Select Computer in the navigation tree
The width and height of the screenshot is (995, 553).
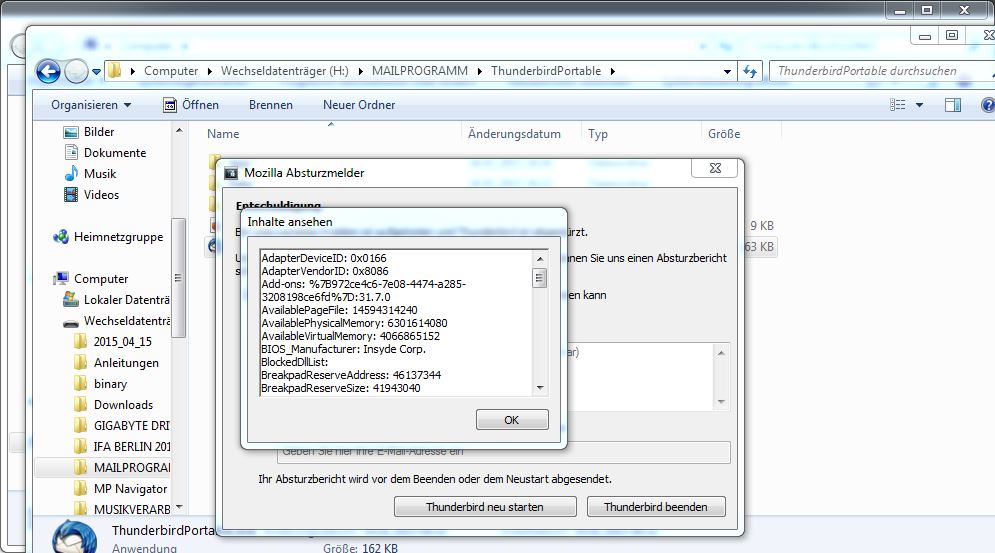pos(91,279)
